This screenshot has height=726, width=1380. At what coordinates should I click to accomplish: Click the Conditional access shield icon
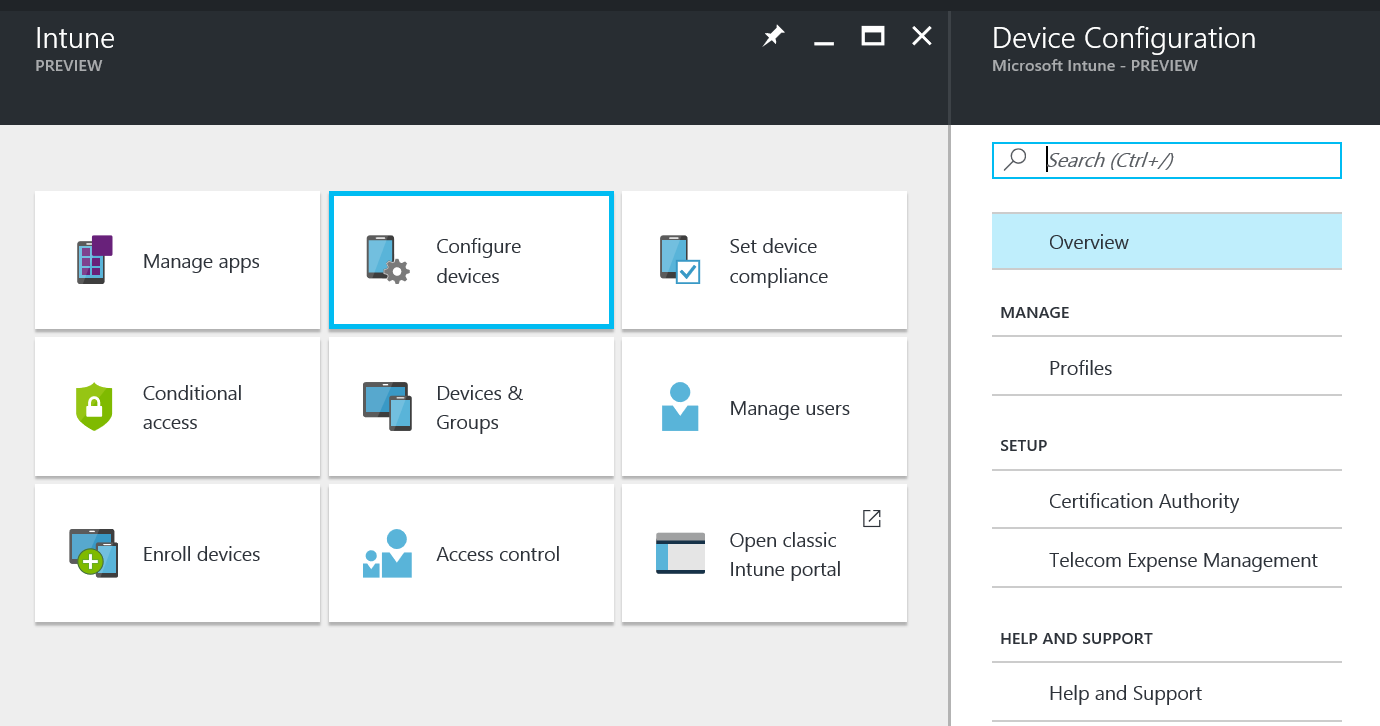93,407
